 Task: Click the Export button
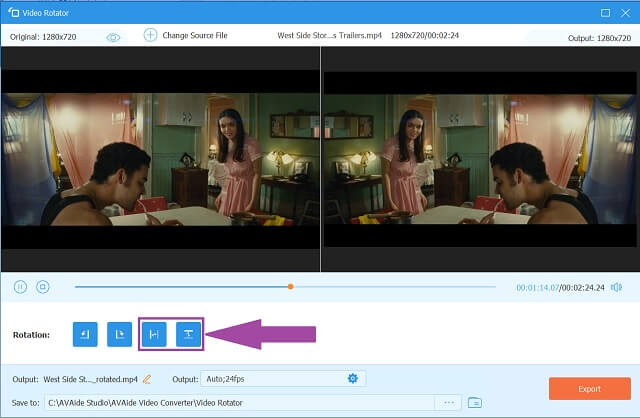click(x=590, y=389)
